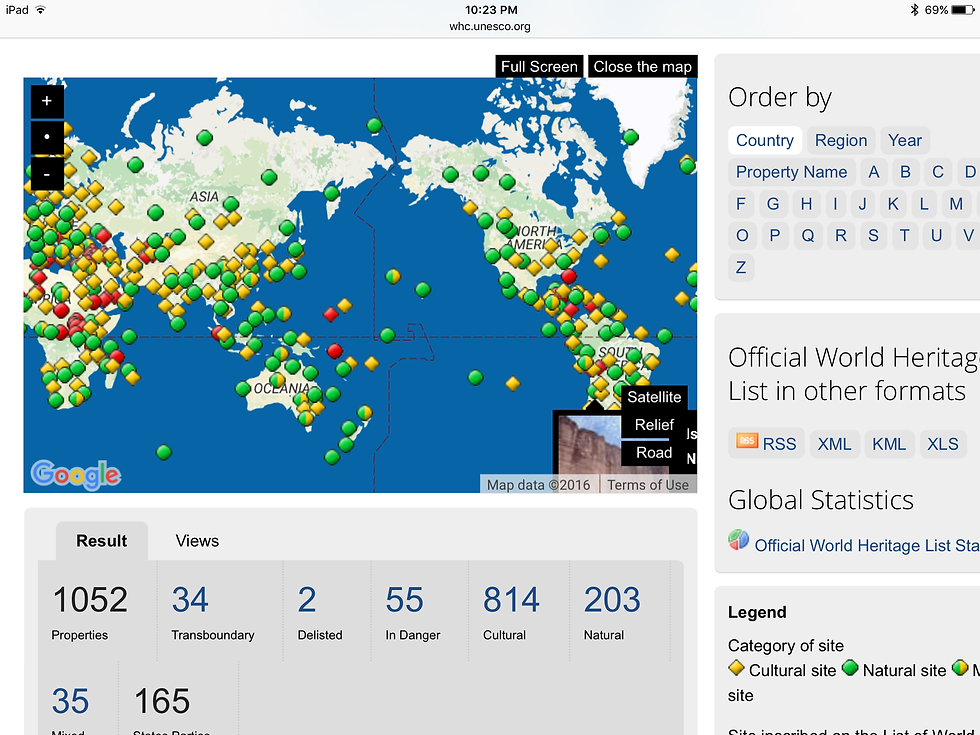Click the 203 Natural count

click(x=612, y=600)
